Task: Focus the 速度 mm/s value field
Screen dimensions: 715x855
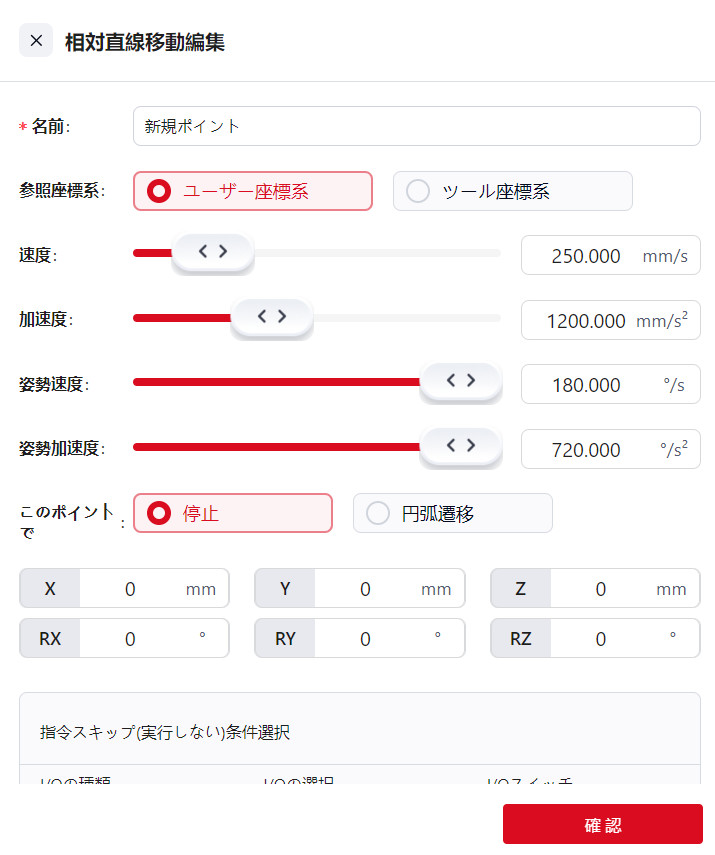Action: pos(586,255)
